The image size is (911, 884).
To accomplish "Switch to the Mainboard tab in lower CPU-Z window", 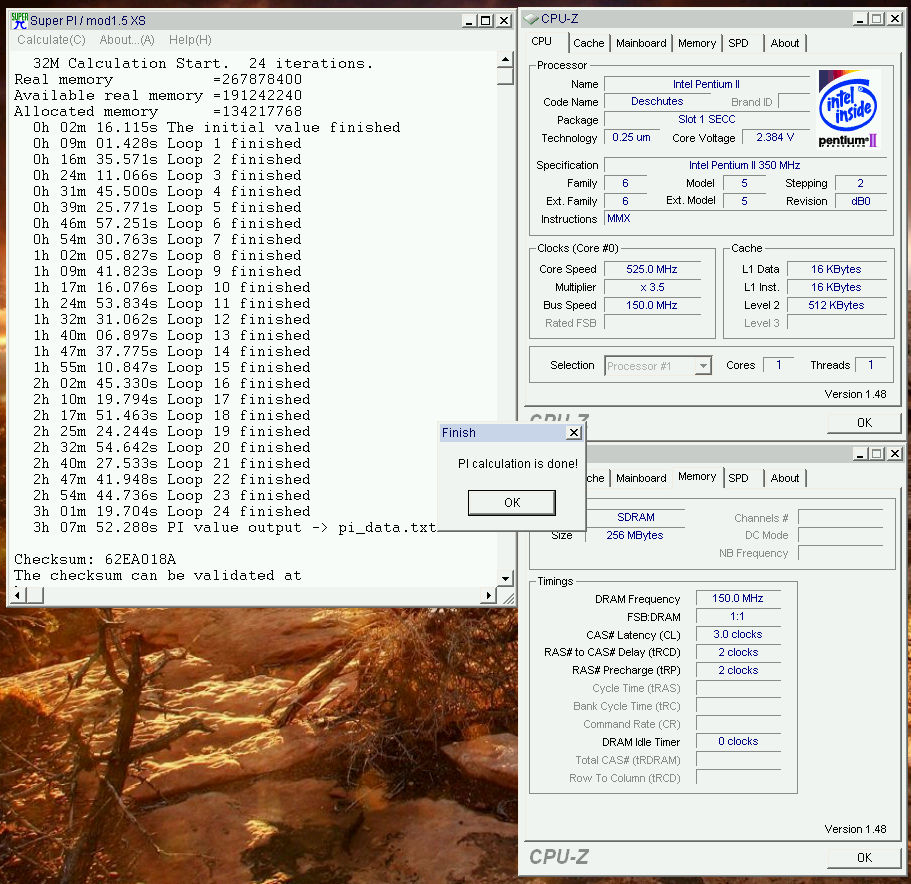I will point(641,478).
